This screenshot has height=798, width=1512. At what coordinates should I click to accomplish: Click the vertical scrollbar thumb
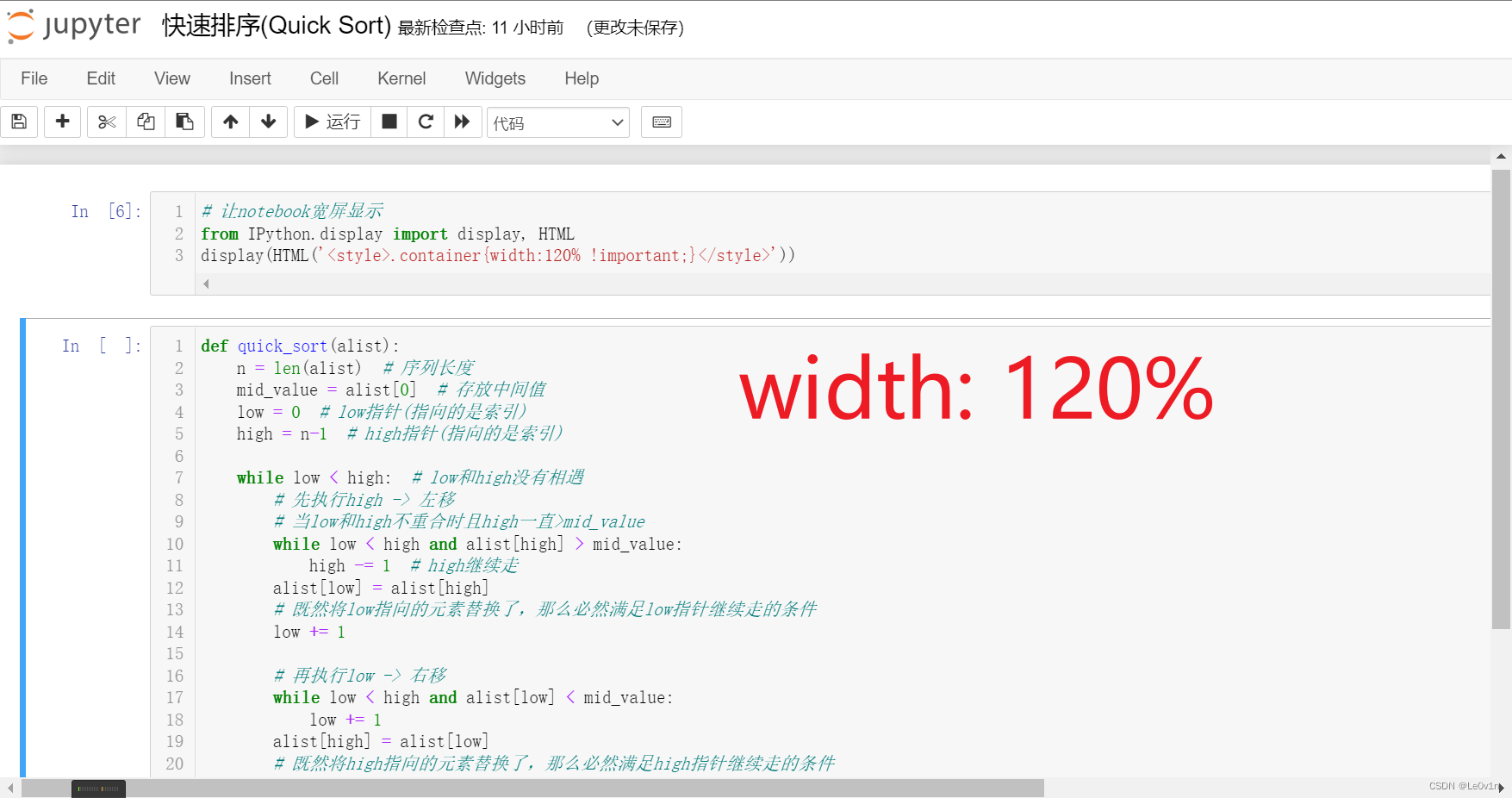tap(1501, 400)
